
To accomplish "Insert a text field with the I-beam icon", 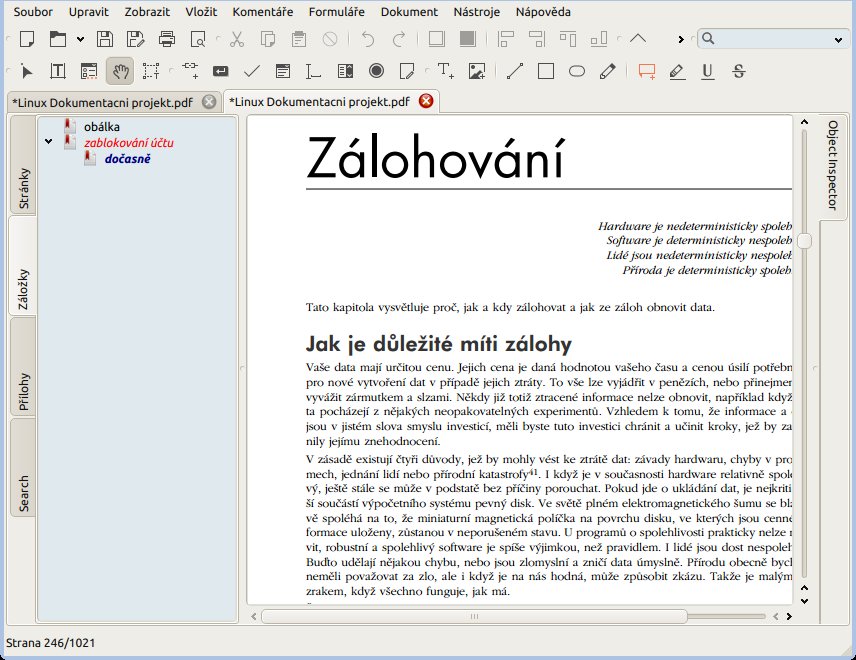I will tap(313, 71).
